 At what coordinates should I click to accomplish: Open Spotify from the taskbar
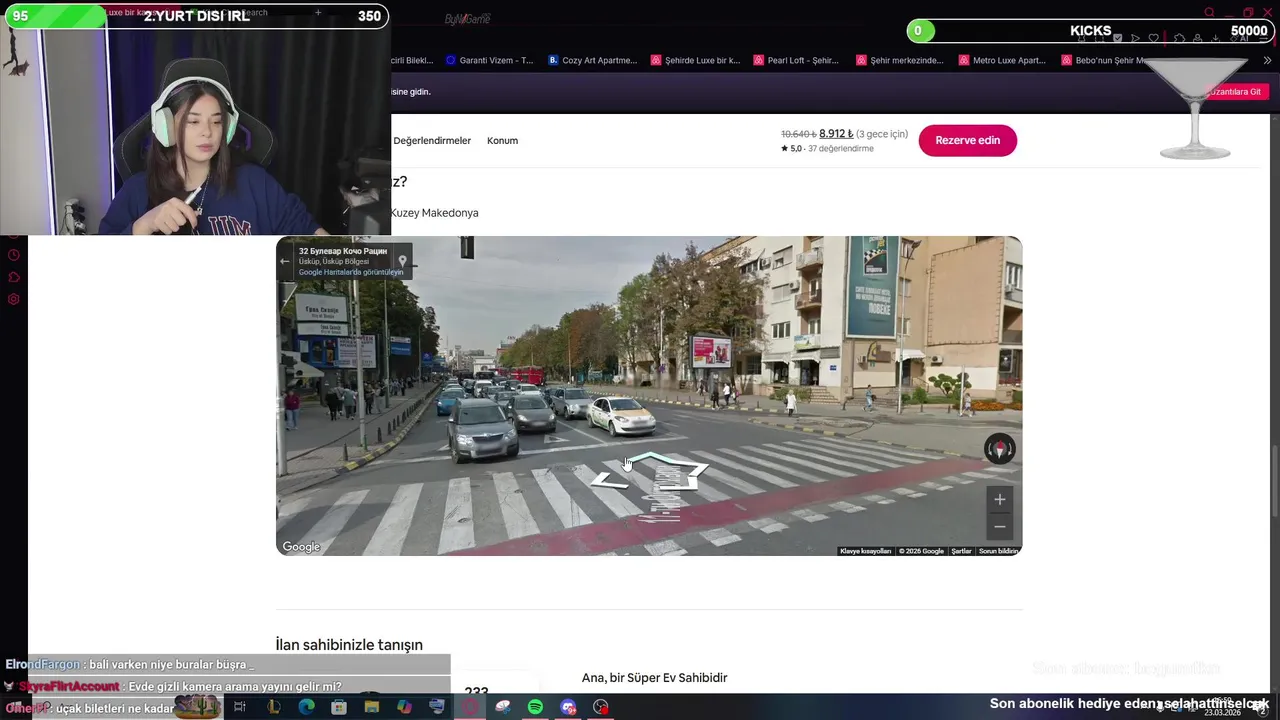[535, 707]
